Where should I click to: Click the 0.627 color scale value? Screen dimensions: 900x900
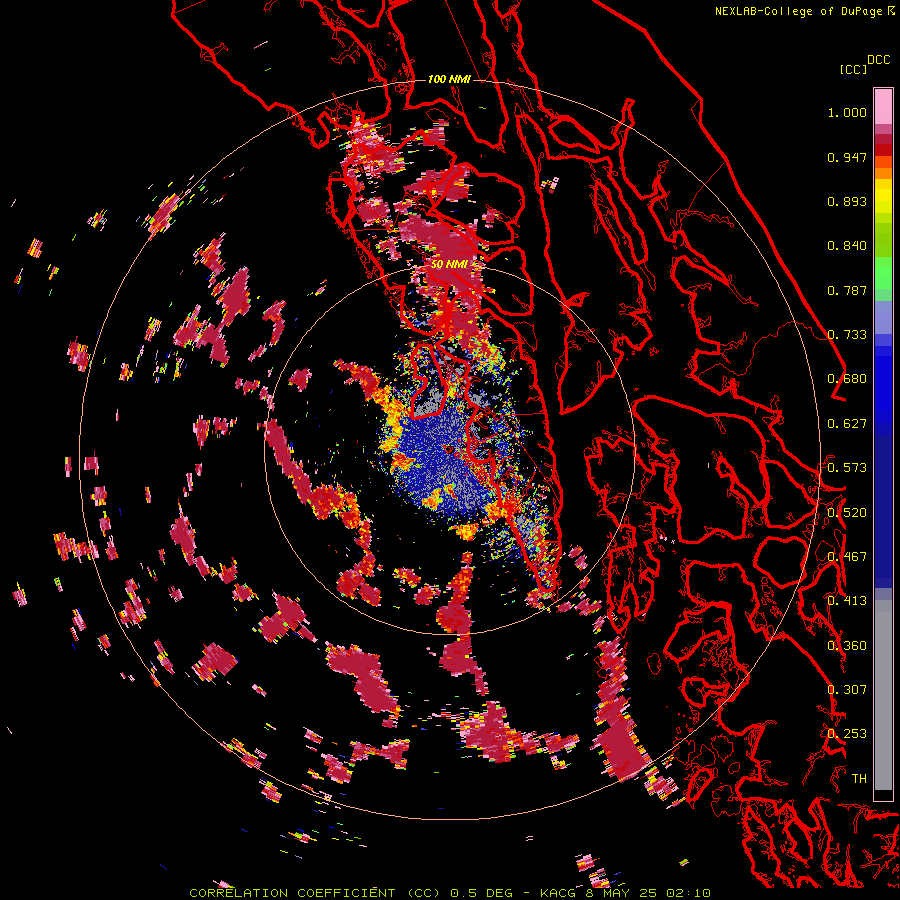click(x=847, y=424)
